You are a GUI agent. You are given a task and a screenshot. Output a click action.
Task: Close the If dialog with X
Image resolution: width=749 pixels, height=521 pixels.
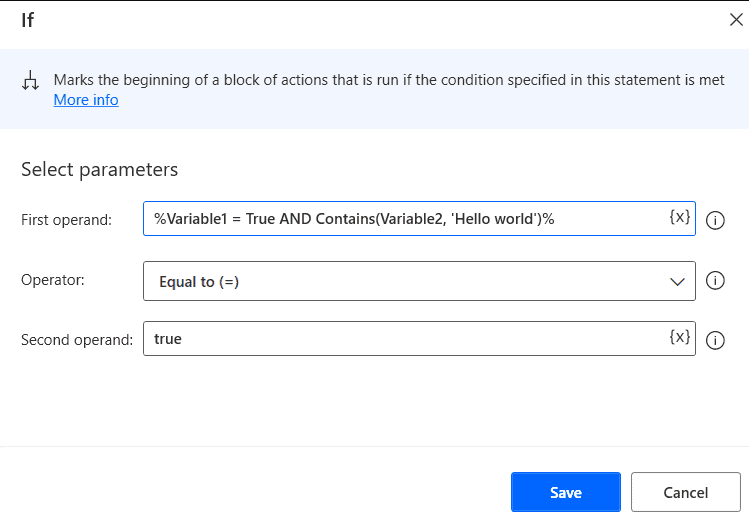coord(736,20)
